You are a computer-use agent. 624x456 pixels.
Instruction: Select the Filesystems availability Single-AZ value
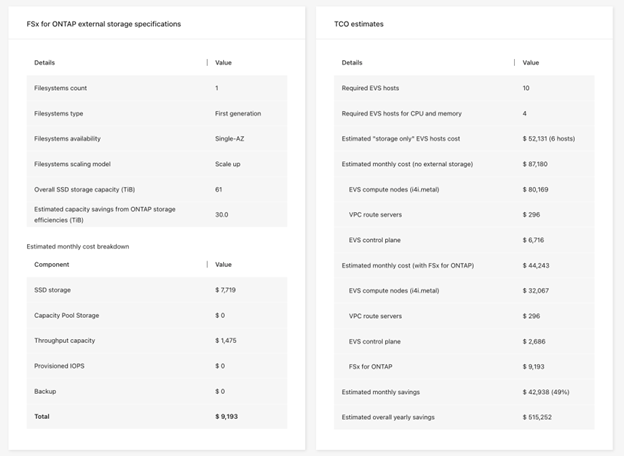229,138
